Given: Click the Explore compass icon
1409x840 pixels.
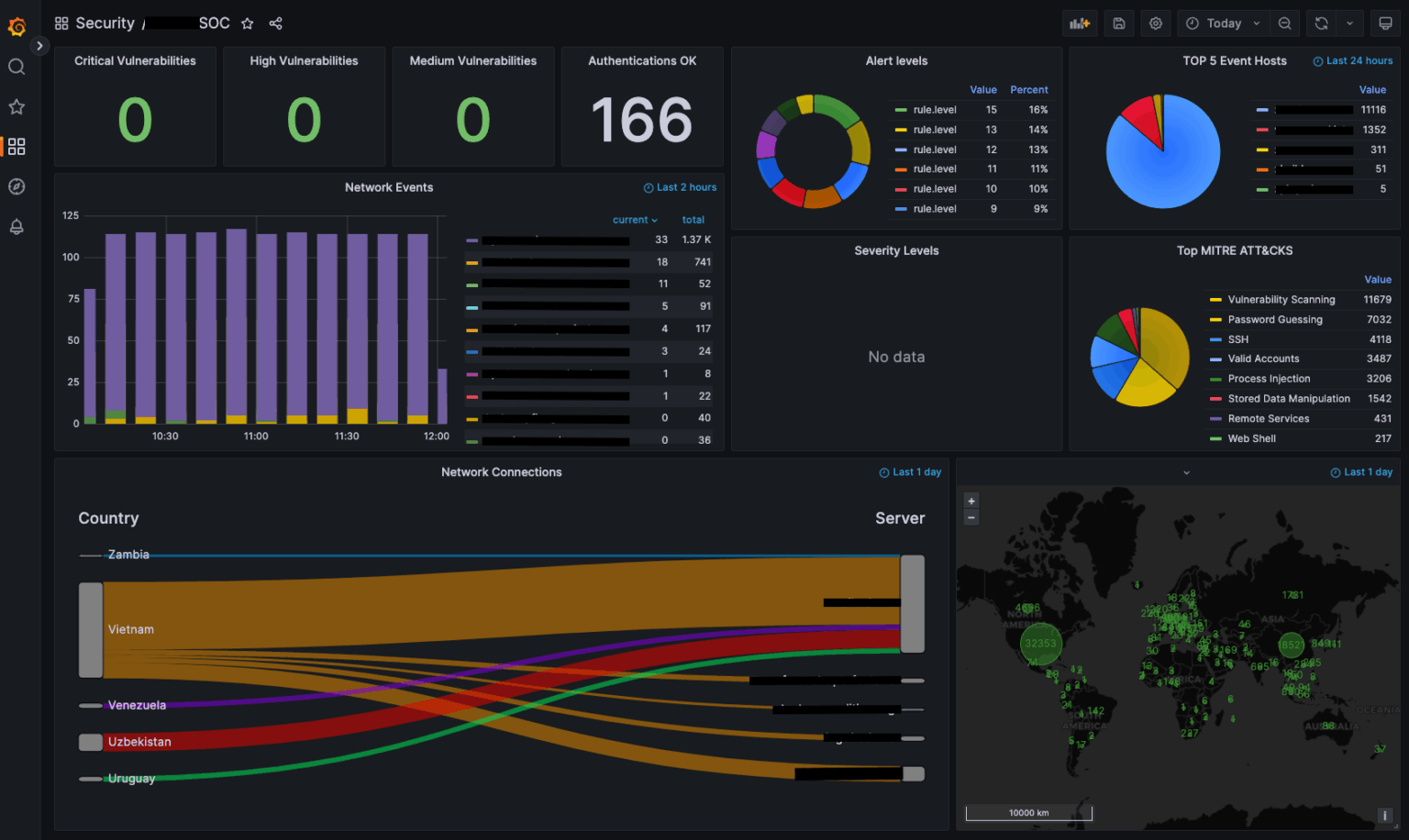Looking at the screenshot, I should 17,187.
